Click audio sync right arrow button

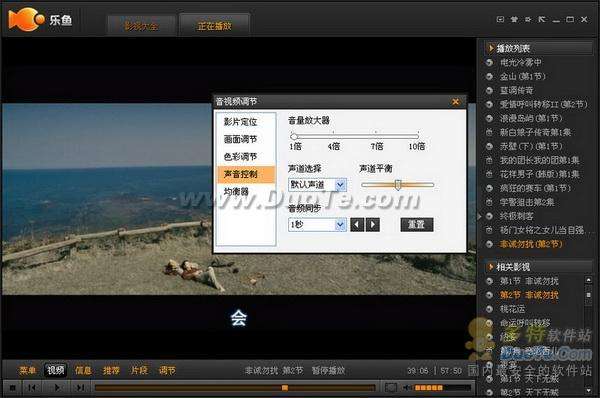click(x=373, y=225)
